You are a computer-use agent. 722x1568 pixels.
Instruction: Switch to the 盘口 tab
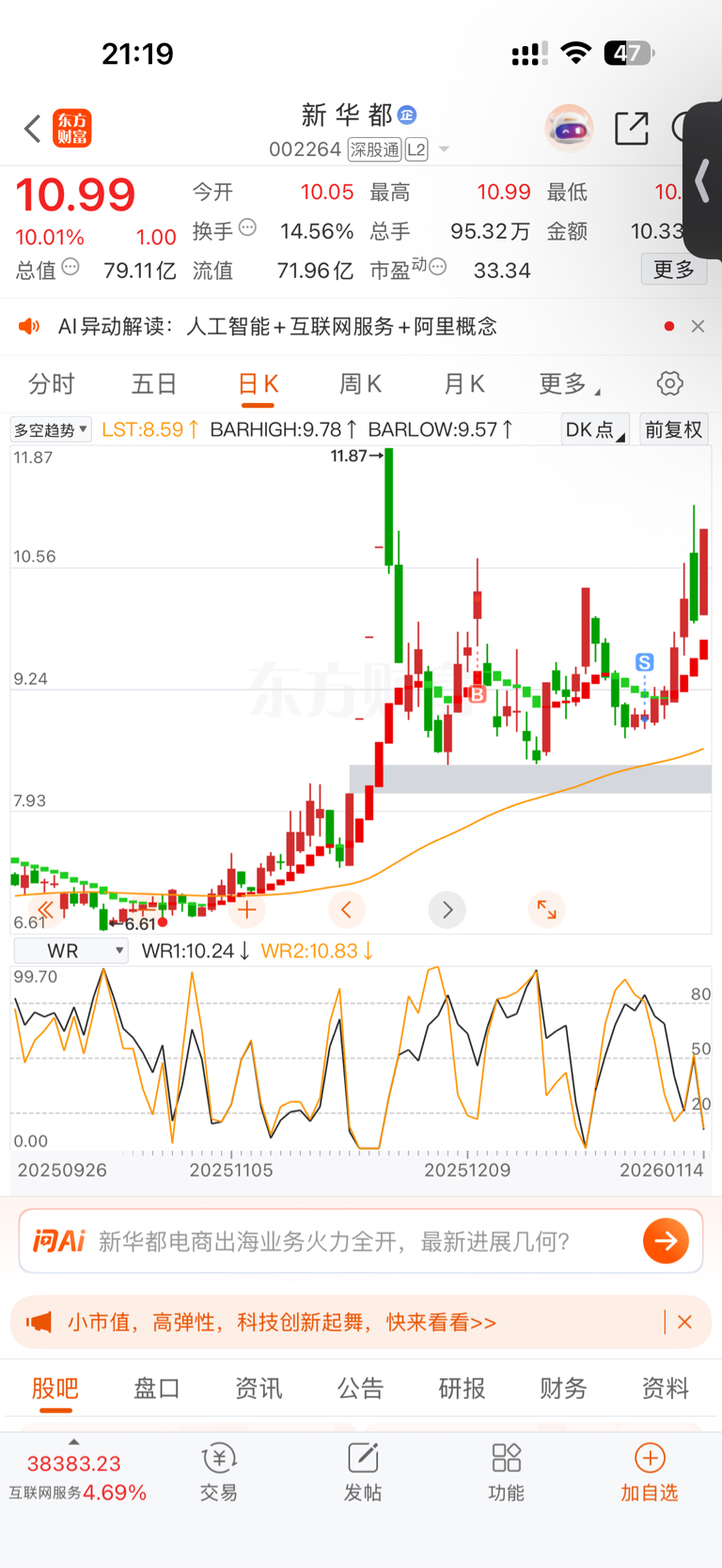pos(157,1388)
